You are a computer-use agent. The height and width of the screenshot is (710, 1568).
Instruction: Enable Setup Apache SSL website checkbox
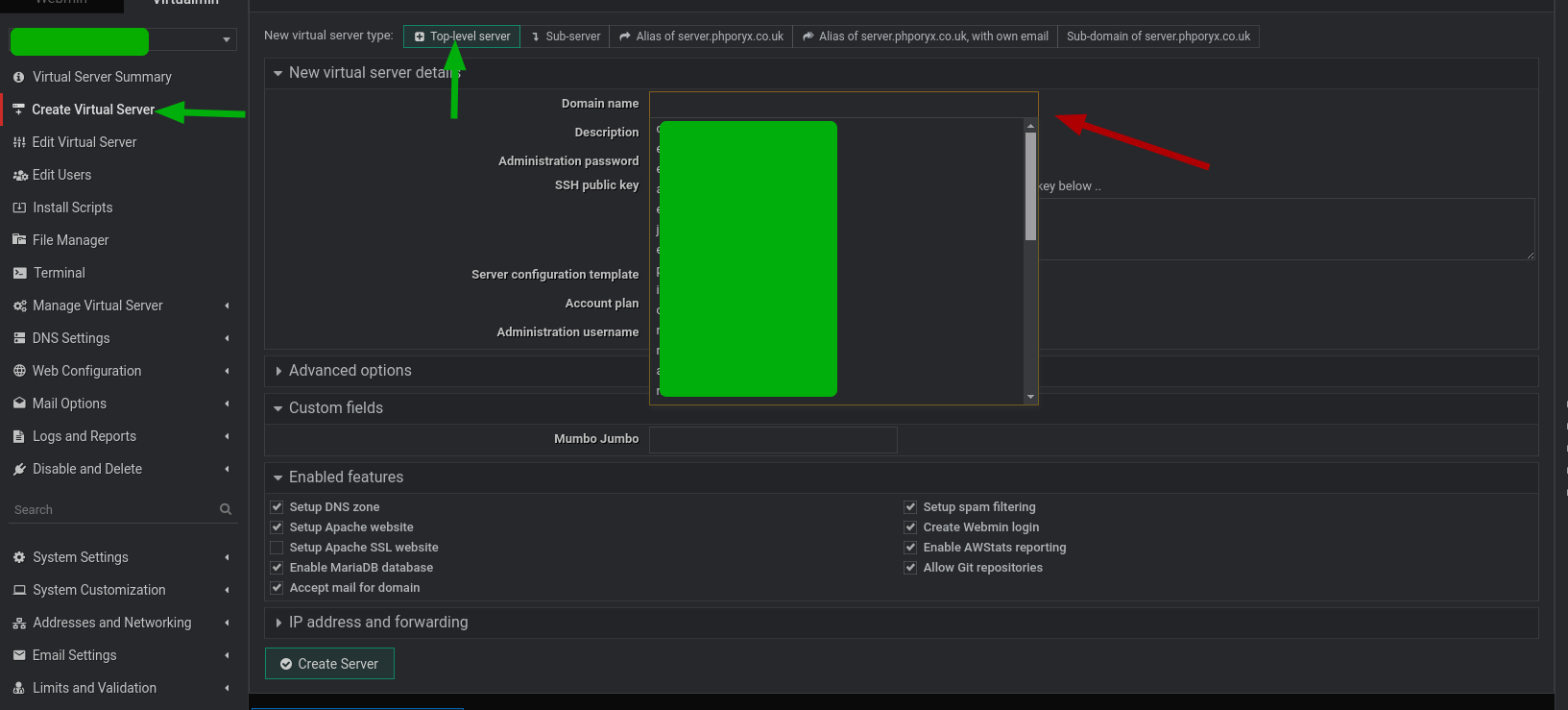[x=277, y=548]
